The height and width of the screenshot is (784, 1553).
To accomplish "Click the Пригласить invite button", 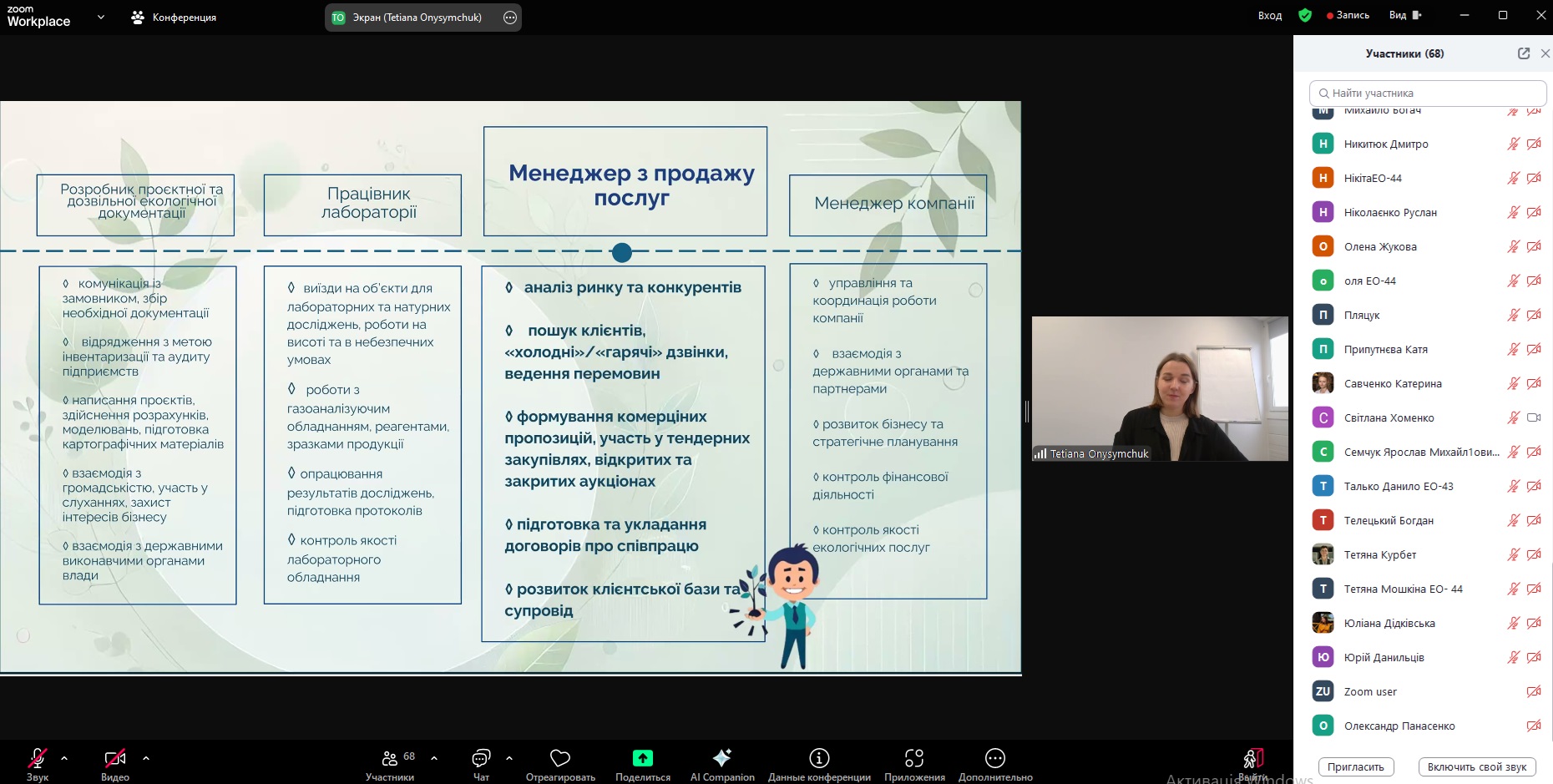I will (1355, 766).
